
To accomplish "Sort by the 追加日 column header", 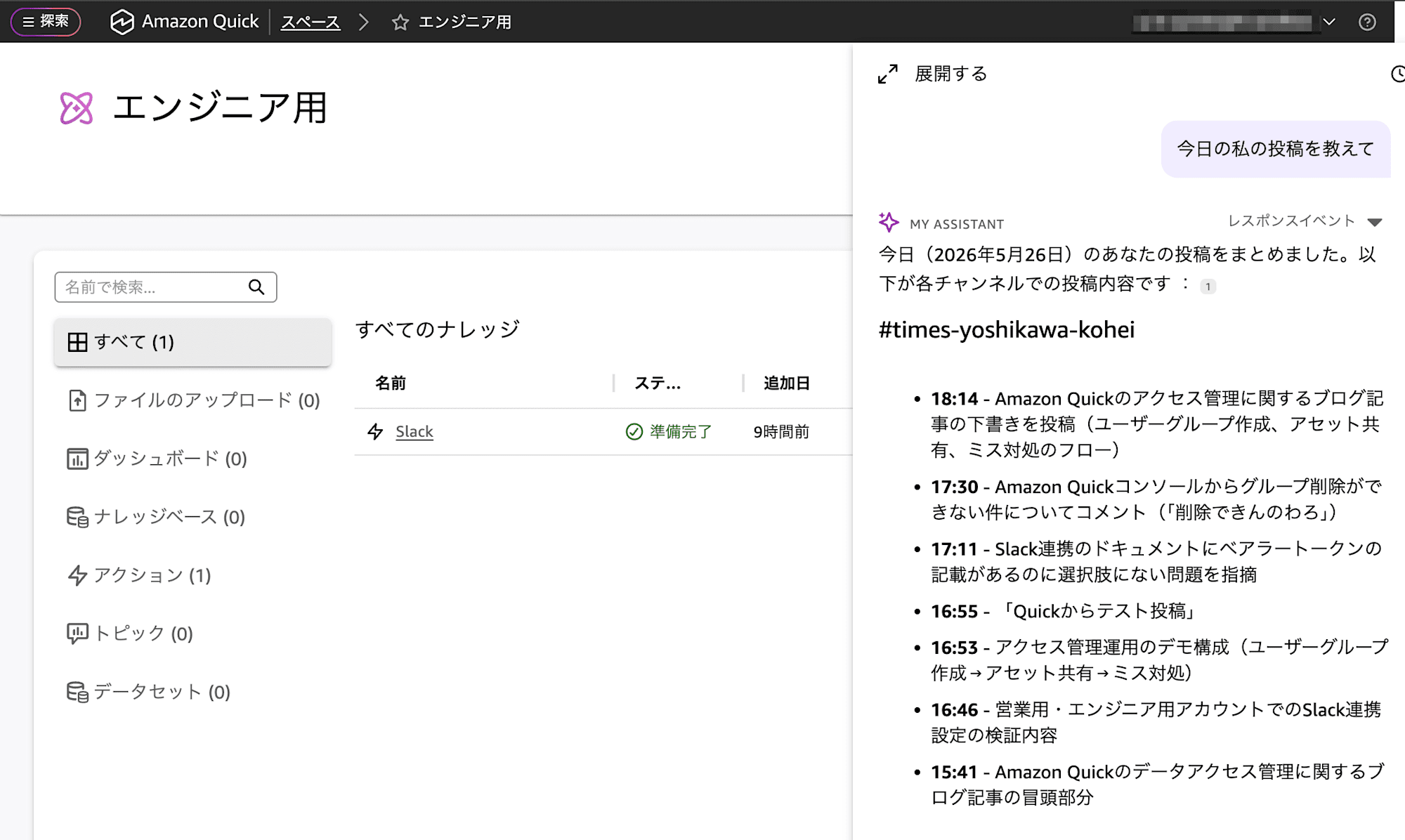I will click(787, 383).
